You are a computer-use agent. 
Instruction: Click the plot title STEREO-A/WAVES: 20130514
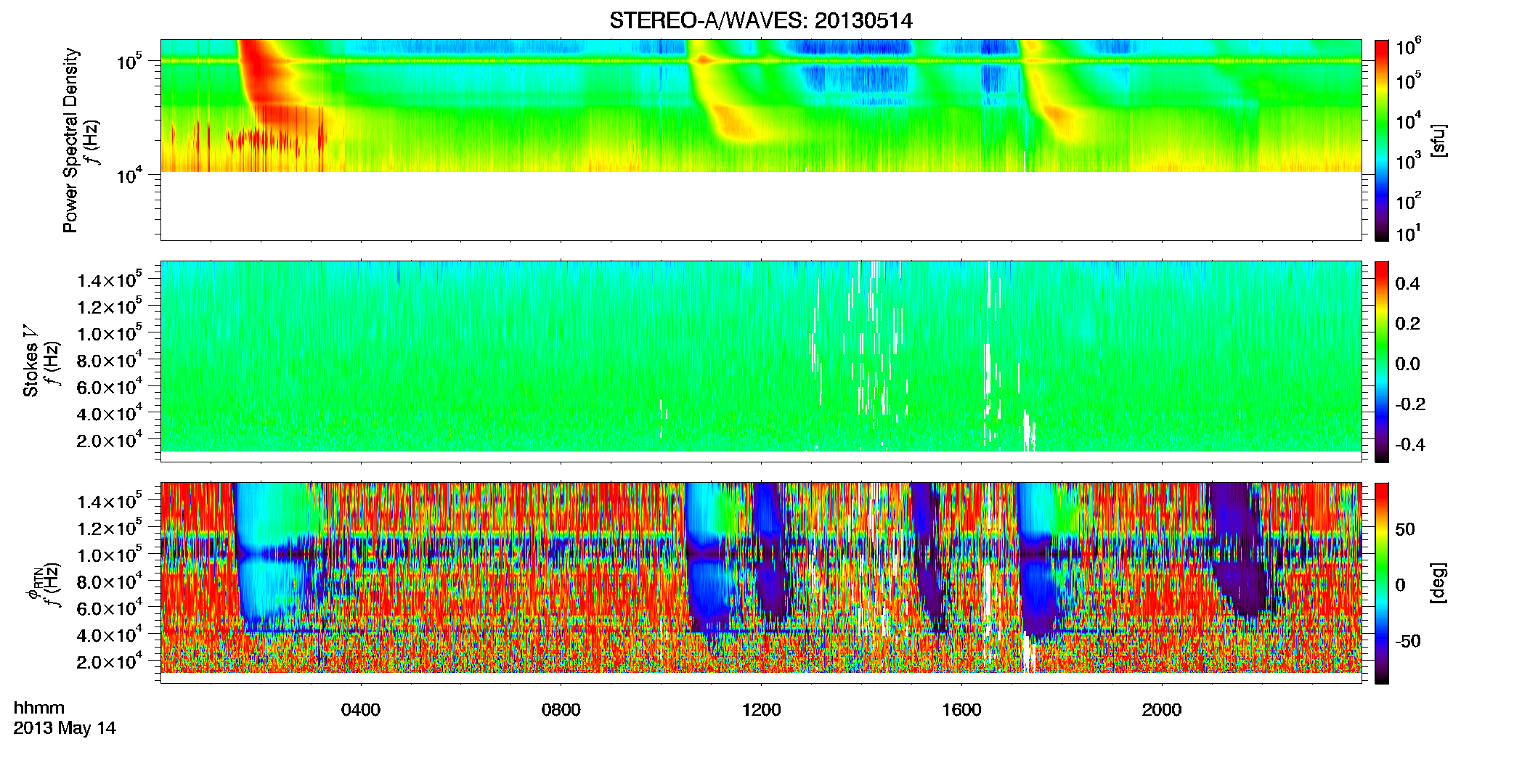(760, 21)
